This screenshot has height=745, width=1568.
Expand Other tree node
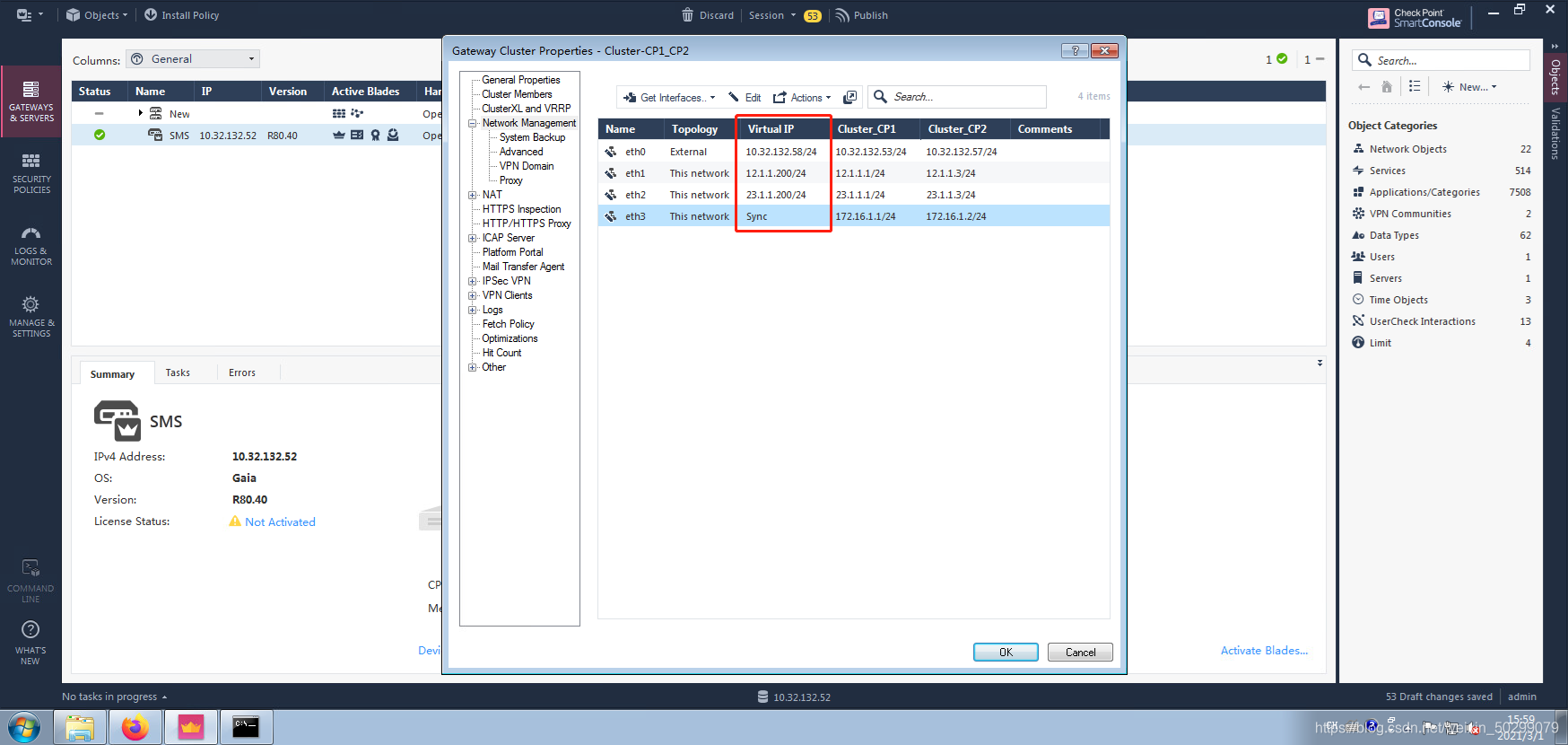[x=473, y=367]
